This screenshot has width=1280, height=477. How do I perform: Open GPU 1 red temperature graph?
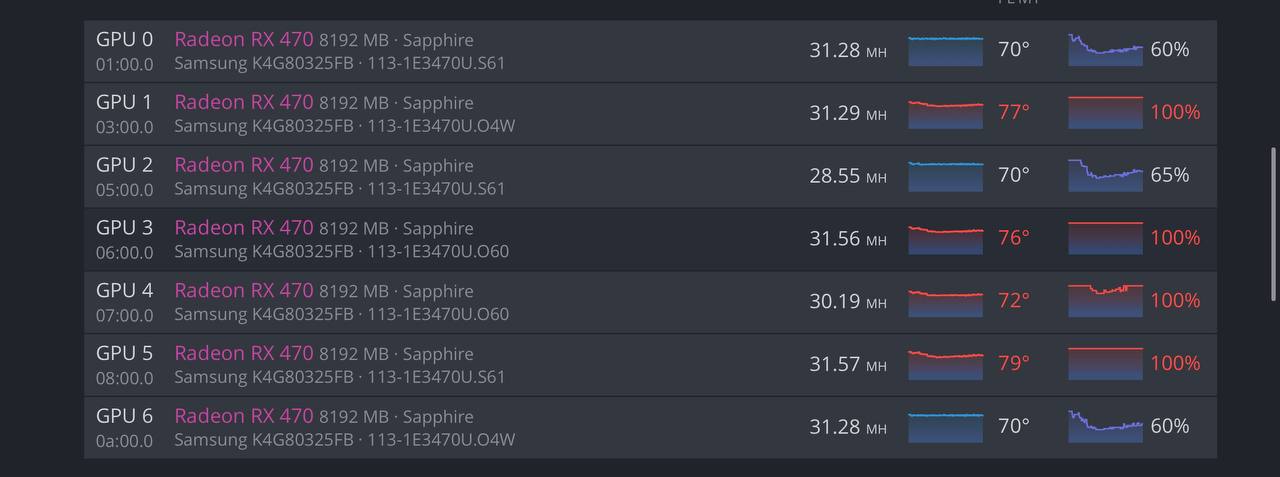pyautogui.click(x=945, y=113)
